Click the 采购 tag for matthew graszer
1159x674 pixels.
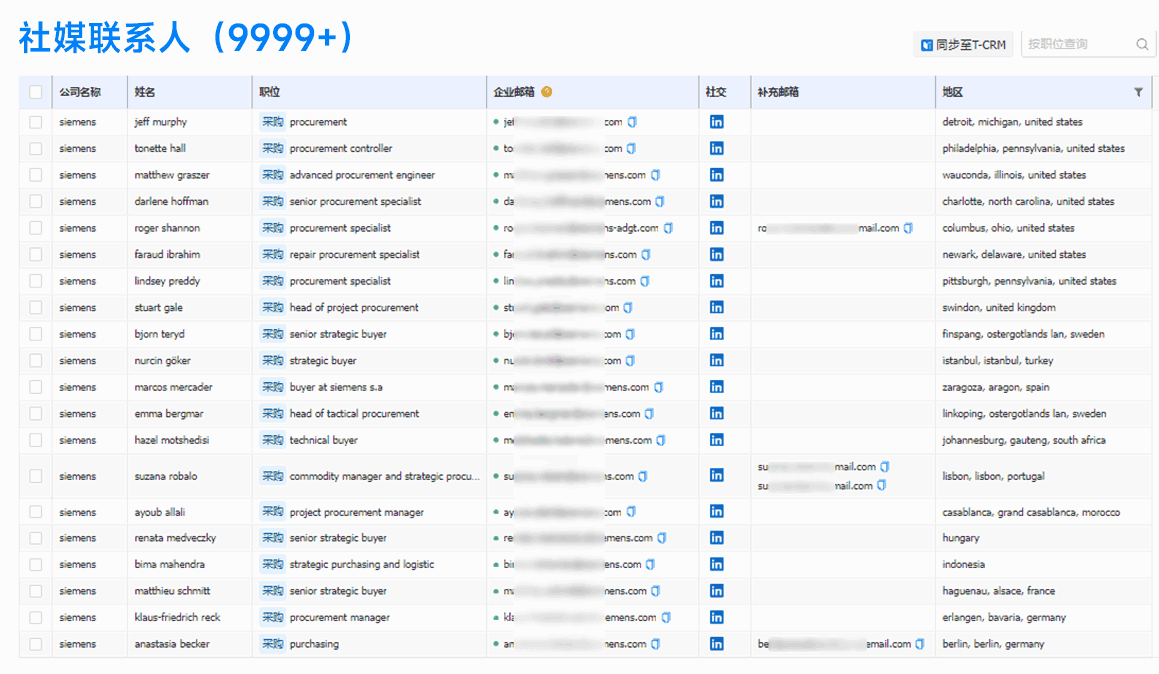[272, 175]
